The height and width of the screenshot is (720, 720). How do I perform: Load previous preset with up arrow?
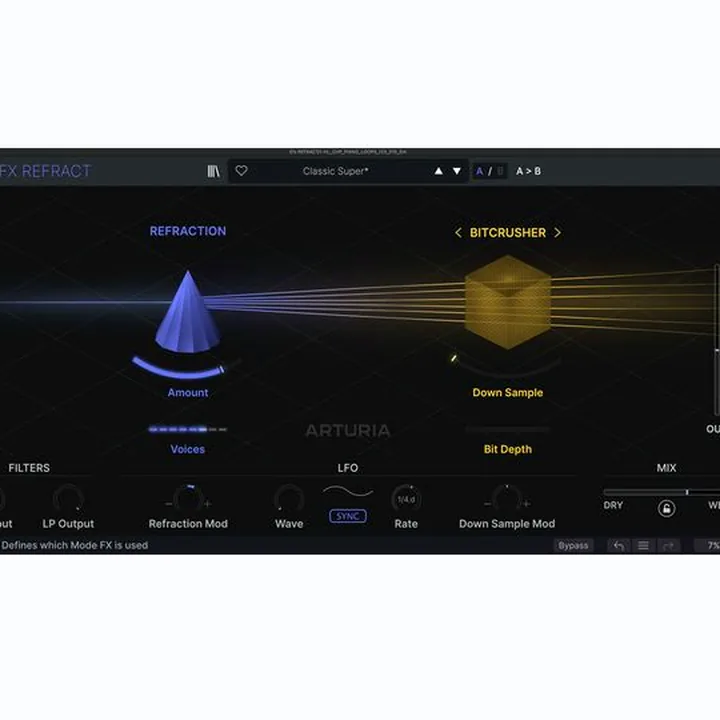(x=439, y=171)
